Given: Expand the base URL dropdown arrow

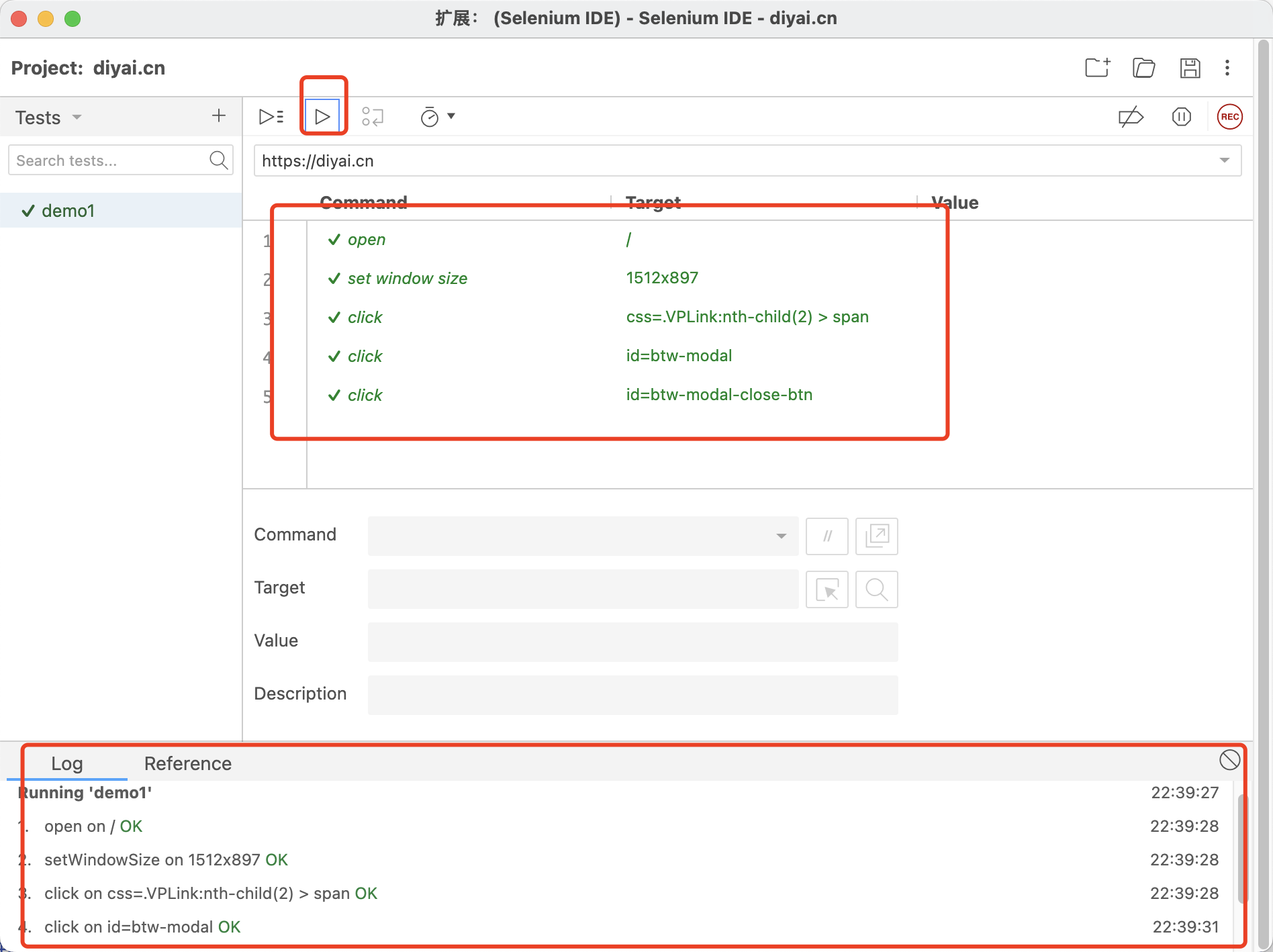Looking at the screenshot, I should tap(1225, 160).
